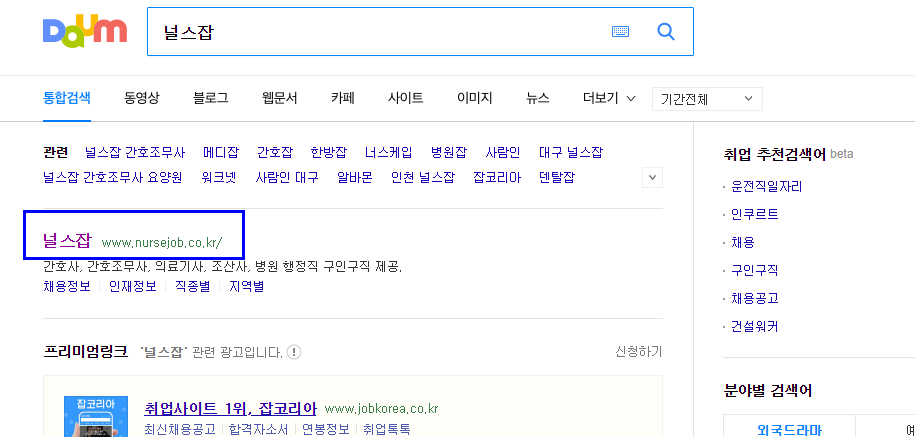Click recommended keyword 채용
The image size is (915, 437).
click(742, 243)
